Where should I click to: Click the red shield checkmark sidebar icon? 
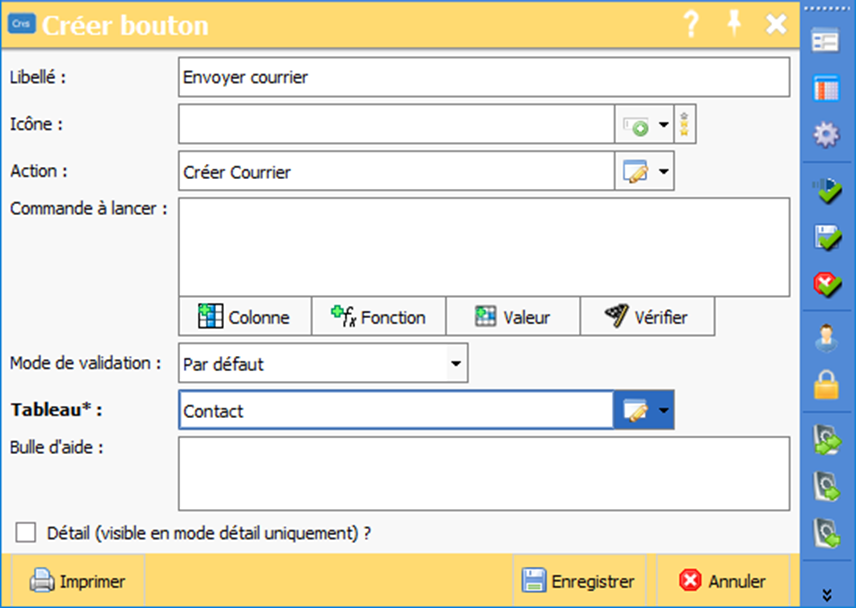[x=826, y=285]
